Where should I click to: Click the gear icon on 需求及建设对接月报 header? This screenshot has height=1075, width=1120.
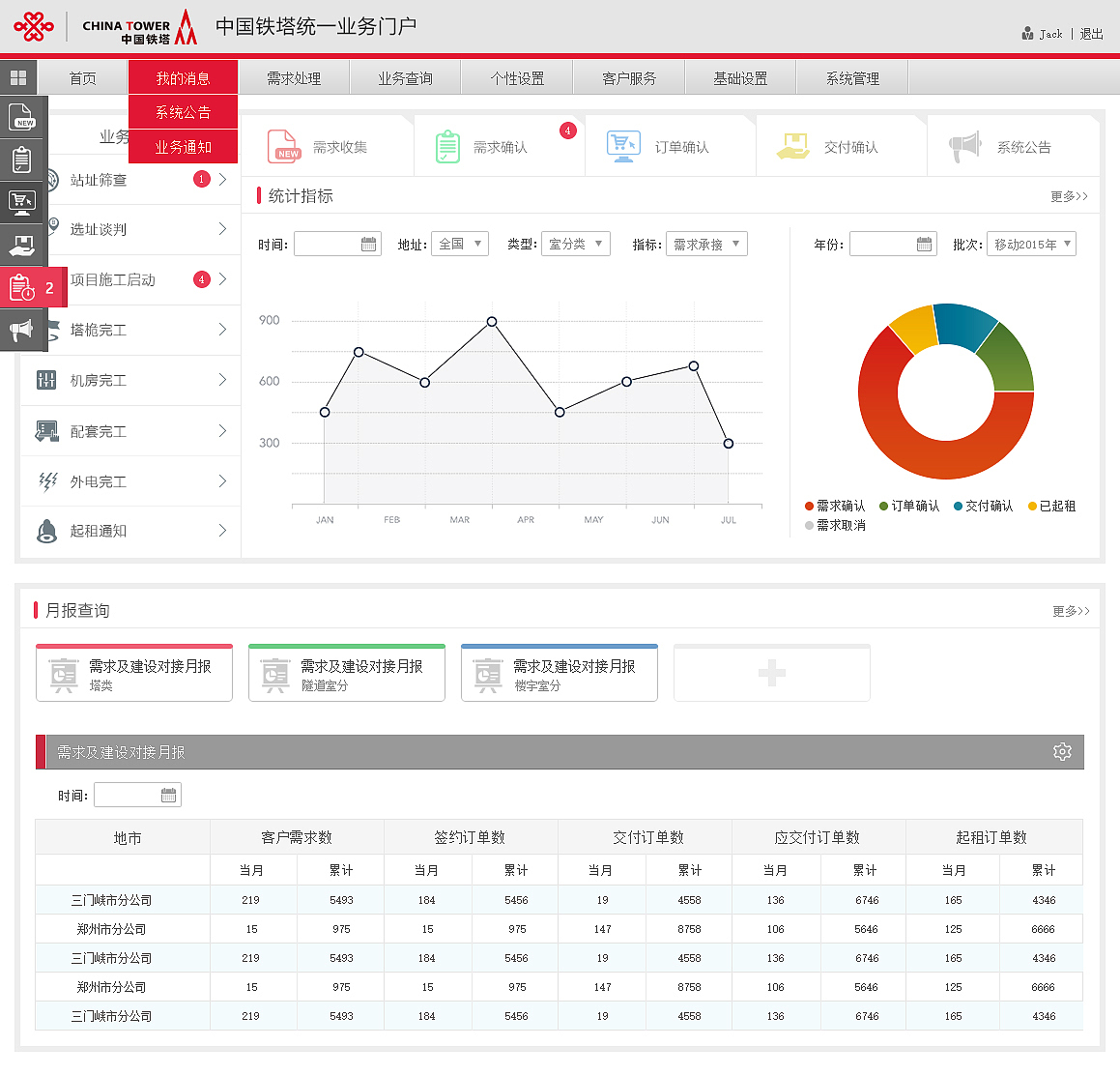[x=1062, y=750]
